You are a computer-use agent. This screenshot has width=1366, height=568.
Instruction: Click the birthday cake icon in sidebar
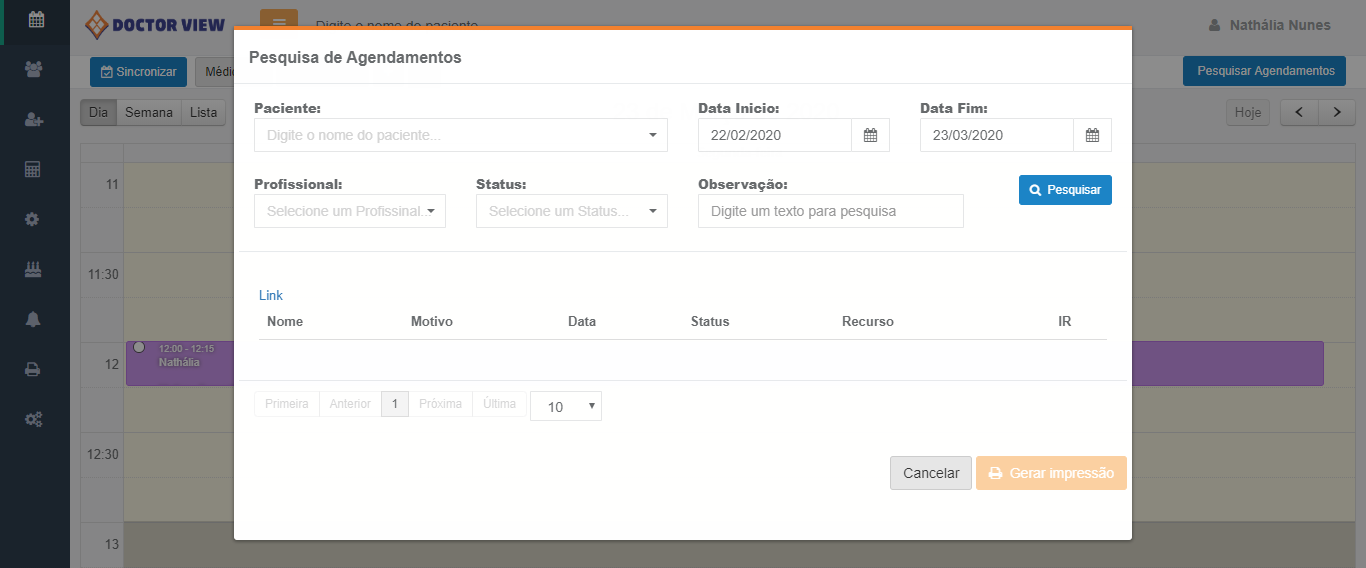[x=35, y=269]
